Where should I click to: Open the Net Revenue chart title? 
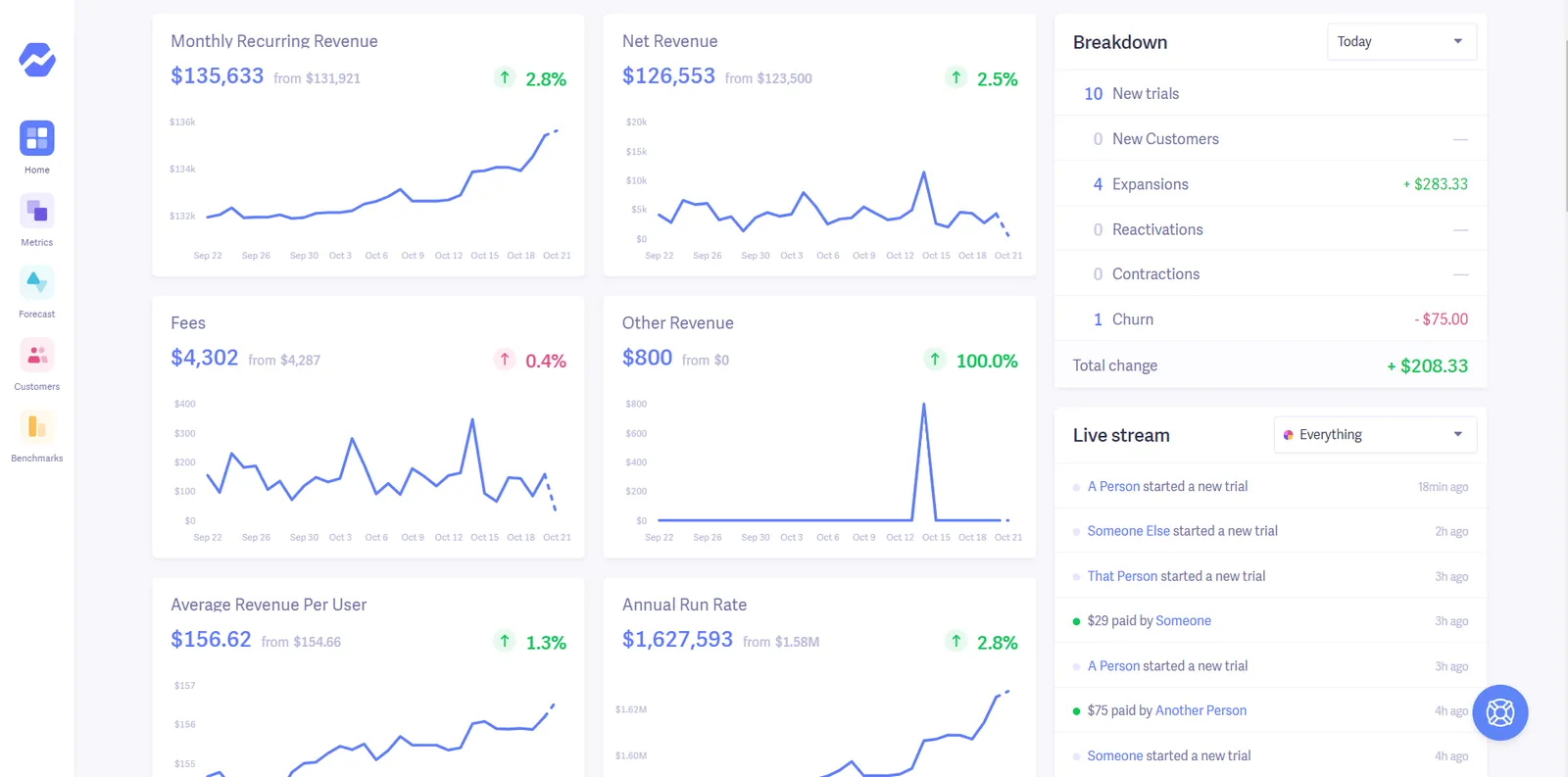(670, 41)
